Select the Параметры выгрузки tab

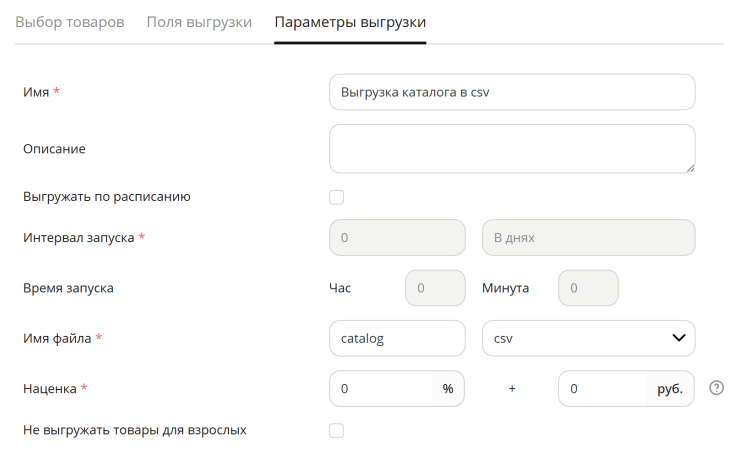(x=350, y=22)
